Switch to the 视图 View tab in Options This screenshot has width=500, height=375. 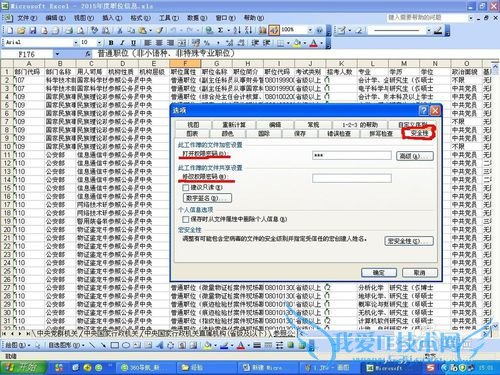(193, 125)
